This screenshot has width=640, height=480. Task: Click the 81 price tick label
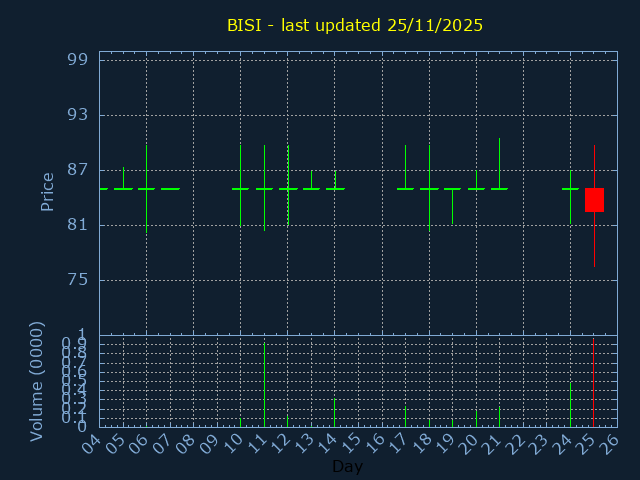pyautogui.click(x=78, y=225)
